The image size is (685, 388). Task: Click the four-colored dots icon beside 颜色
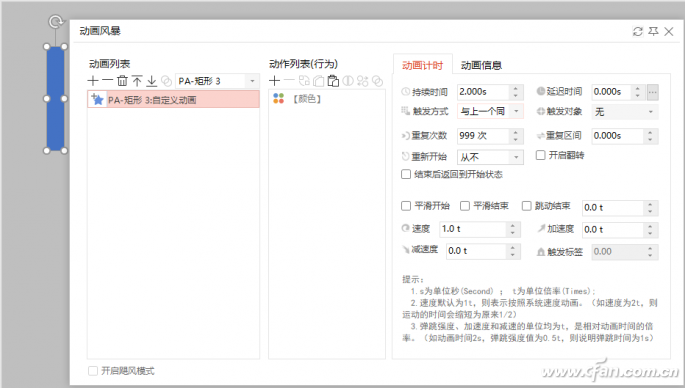[x=278, y=98]
